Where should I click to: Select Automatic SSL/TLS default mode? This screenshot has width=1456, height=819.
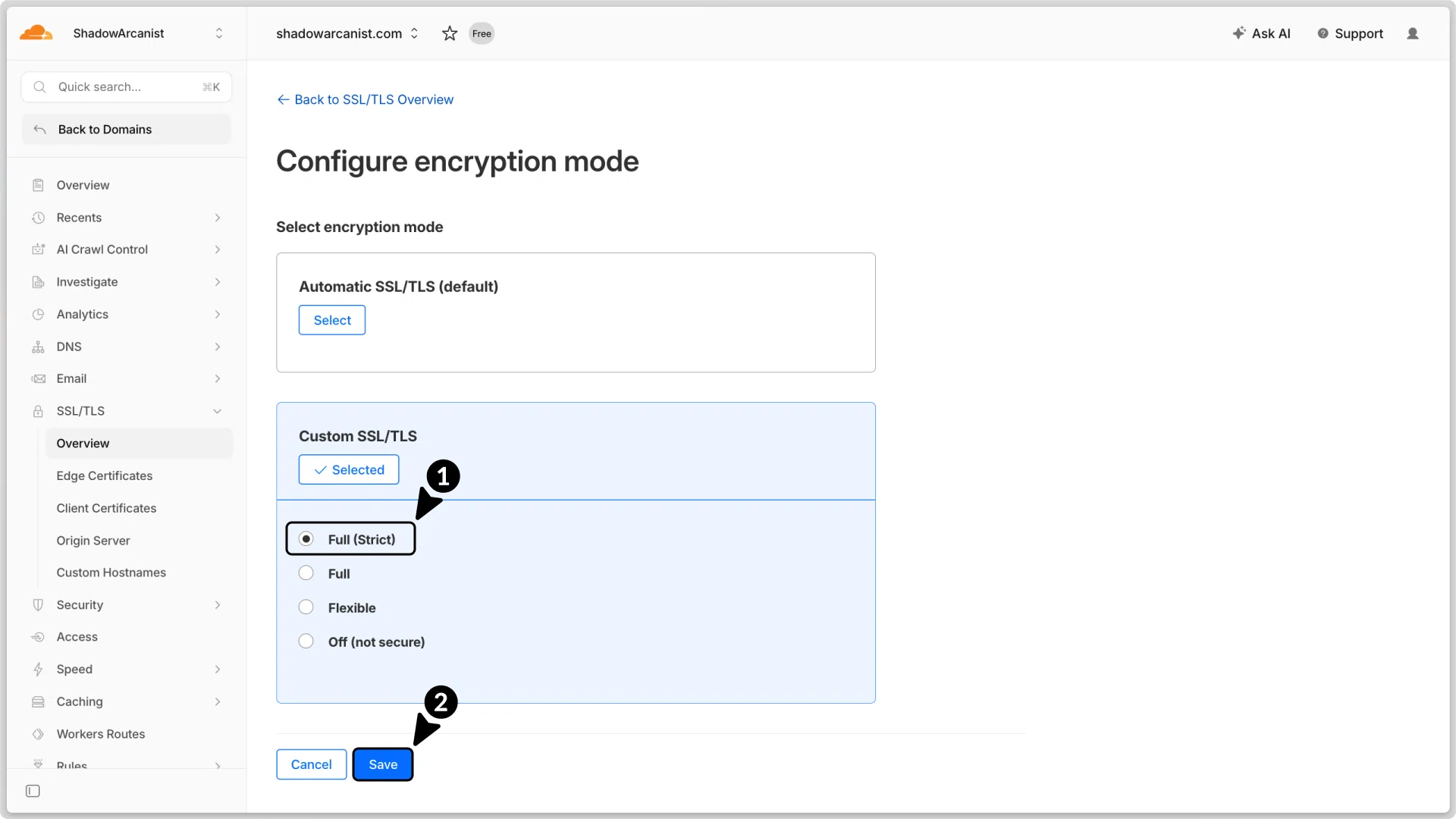332,320
